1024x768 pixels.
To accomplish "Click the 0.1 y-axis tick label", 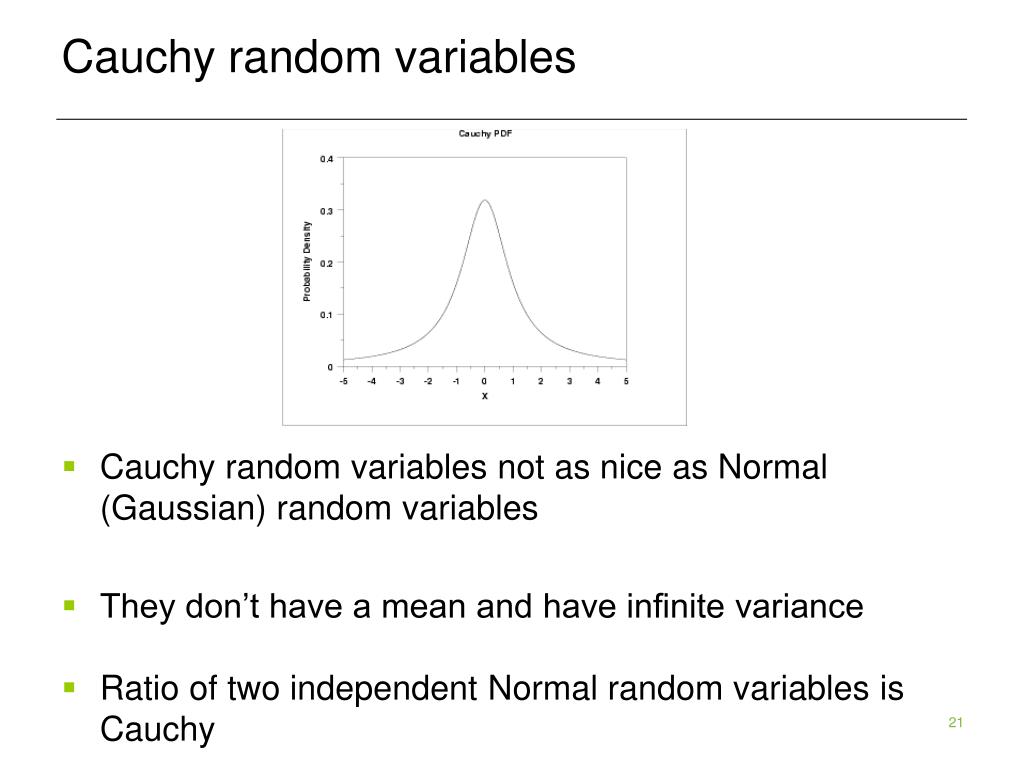I will tap(327, 315).
